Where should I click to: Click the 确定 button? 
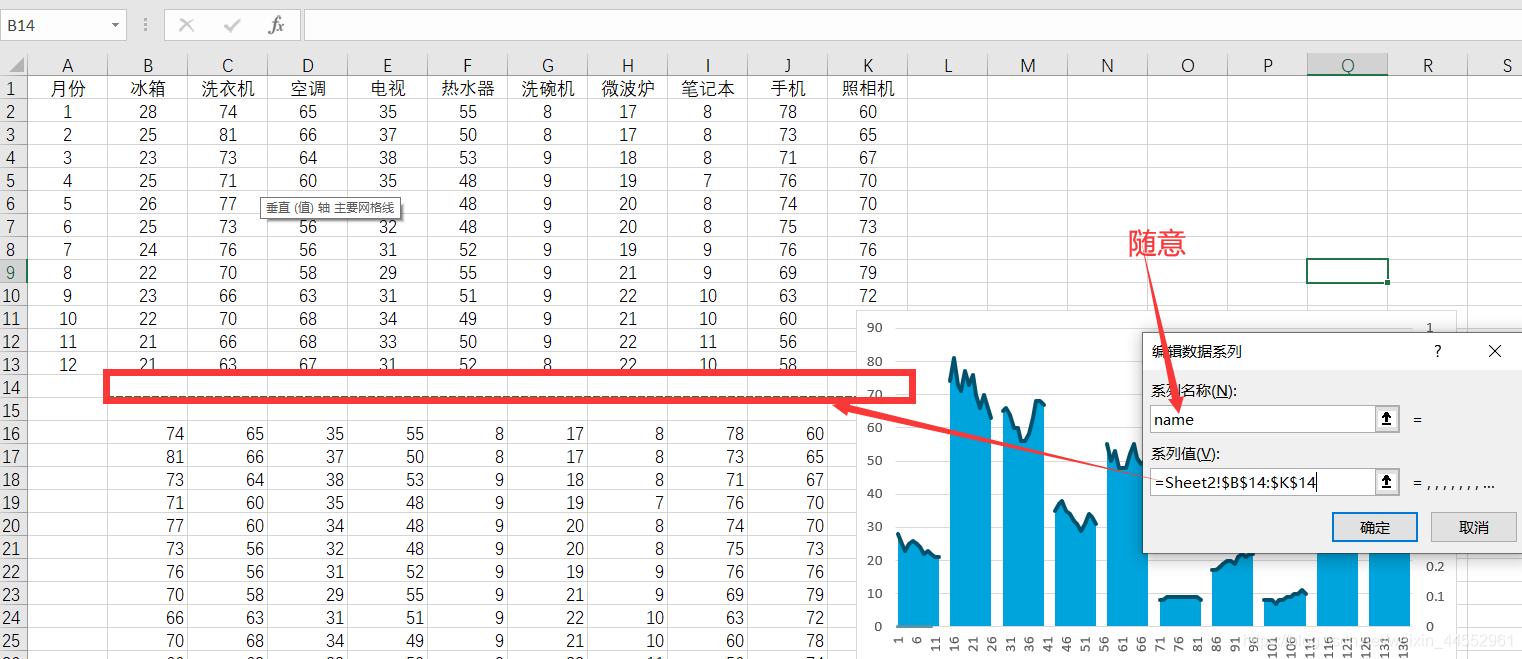(x=1375, y=527)
